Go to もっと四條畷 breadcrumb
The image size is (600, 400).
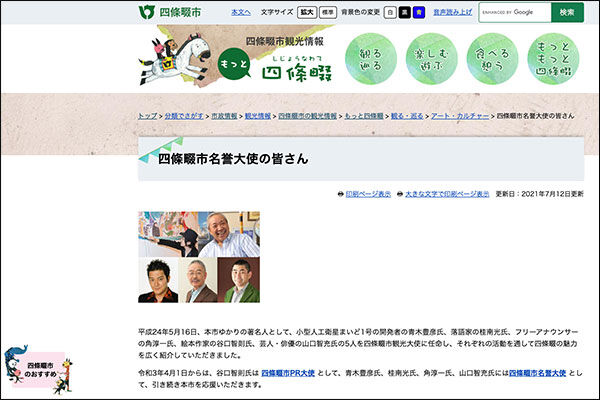point(364,116)
